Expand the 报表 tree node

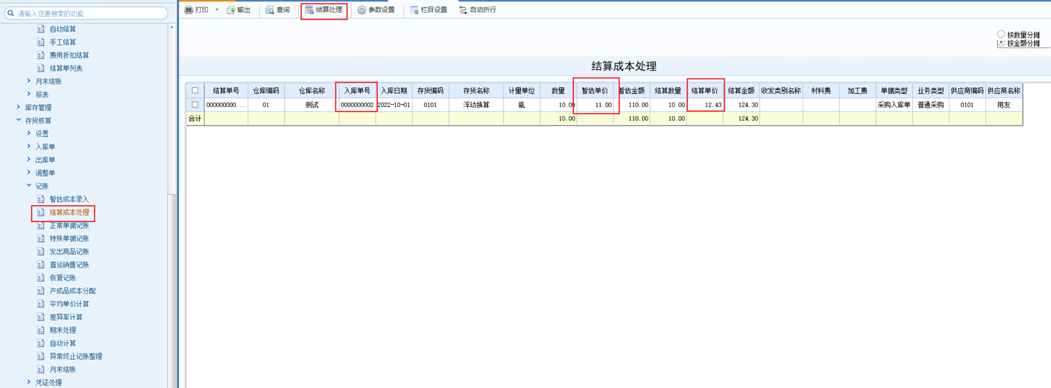29,94
